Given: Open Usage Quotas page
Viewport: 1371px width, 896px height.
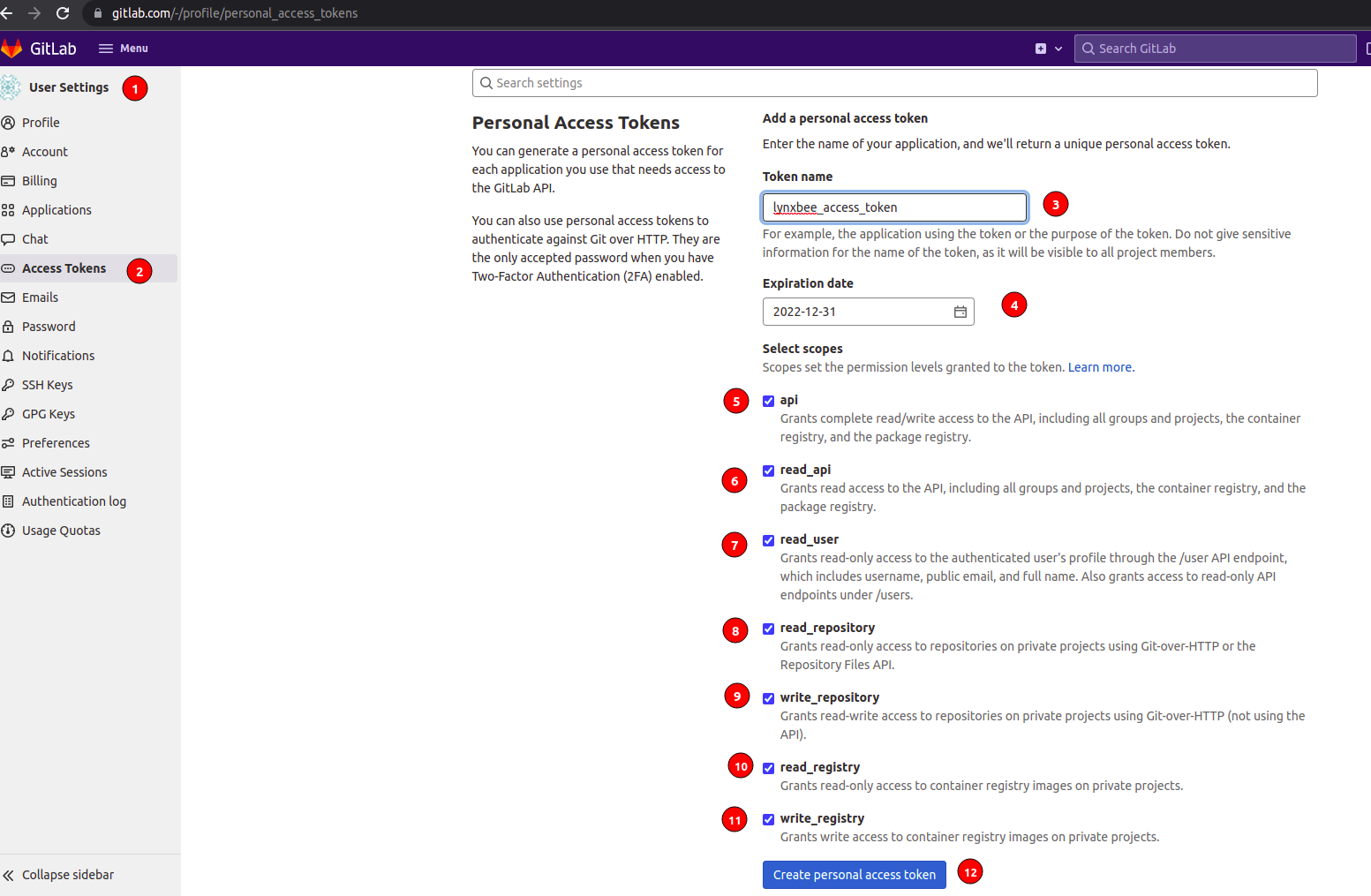Looking at the screenshot, I should pyautogui.click(x=61, y=531).
